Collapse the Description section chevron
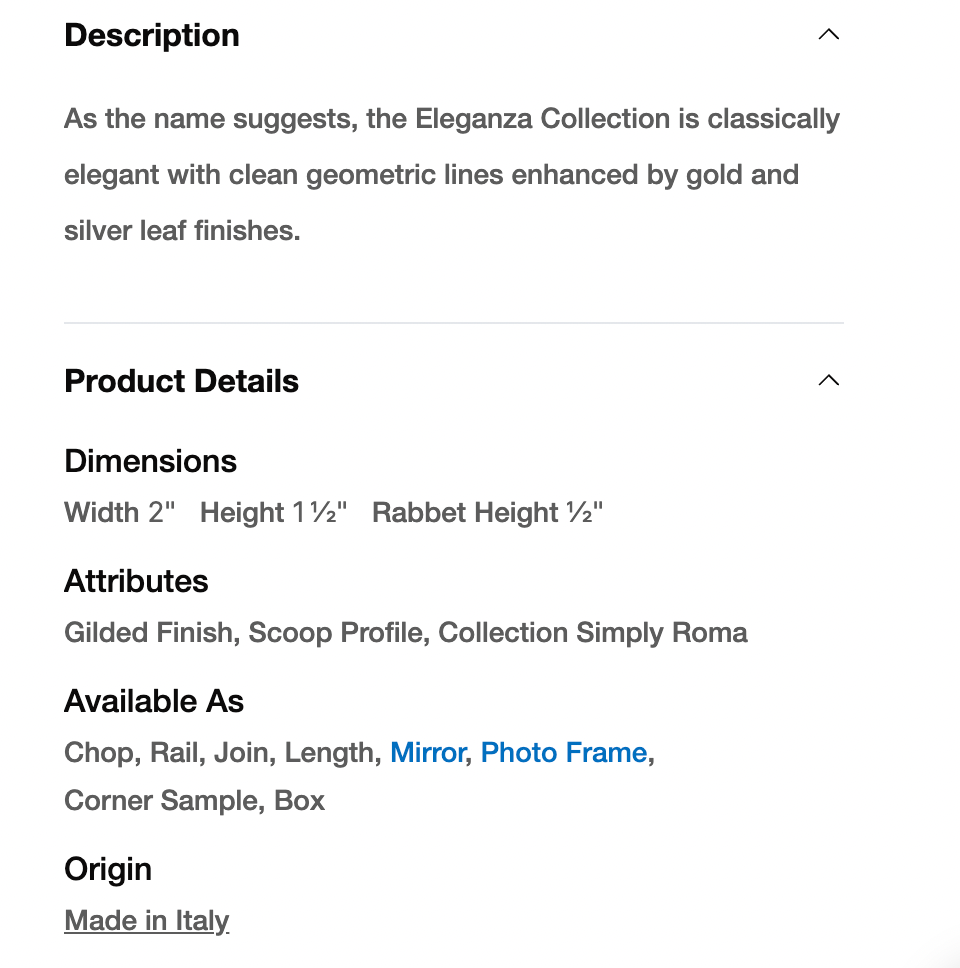Viewport: 960px width, 968px height. click(828, 35)
